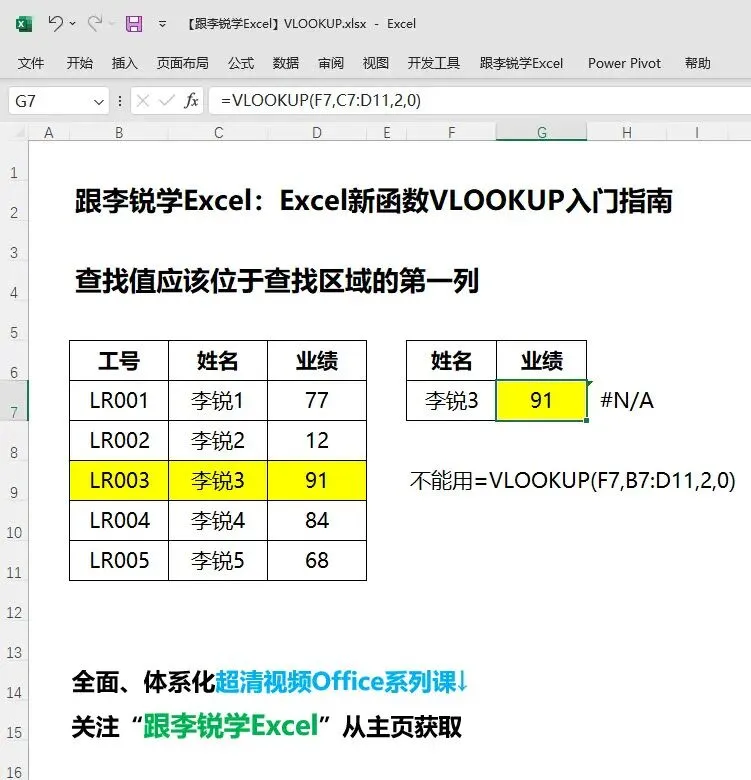This screenshot has height=780, width=751.
Task: Select column E header
Action: [x=386, y=132]
